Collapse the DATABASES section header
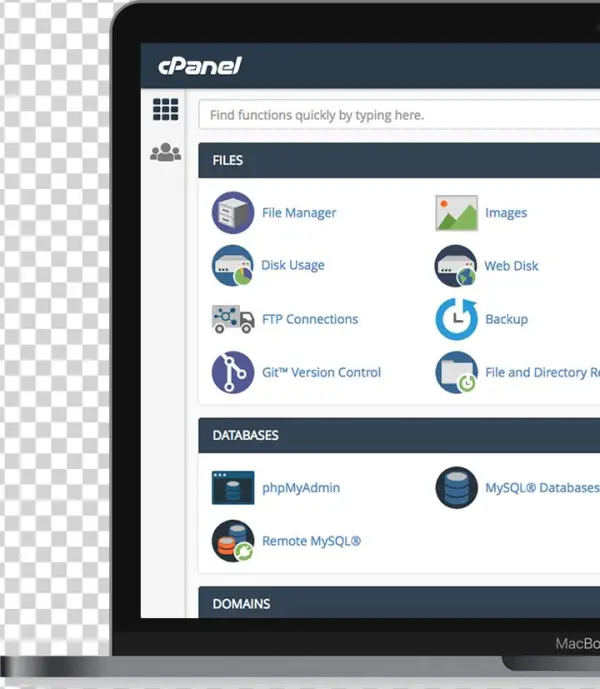This screenshot has width=600, height=689. pos(400,436)
